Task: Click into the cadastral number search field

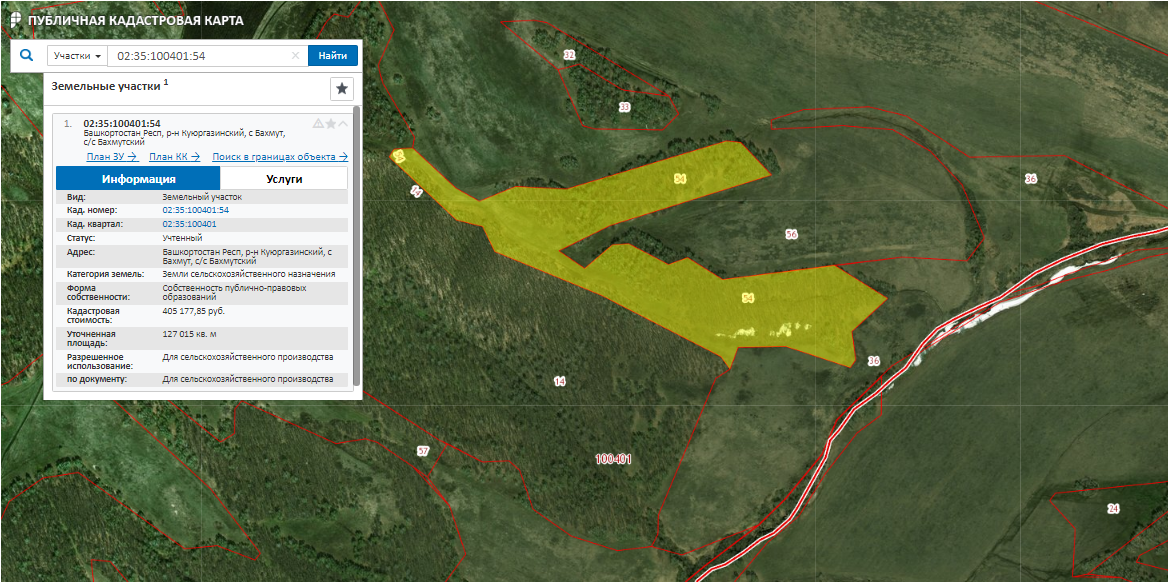Action: click(200, 56)
